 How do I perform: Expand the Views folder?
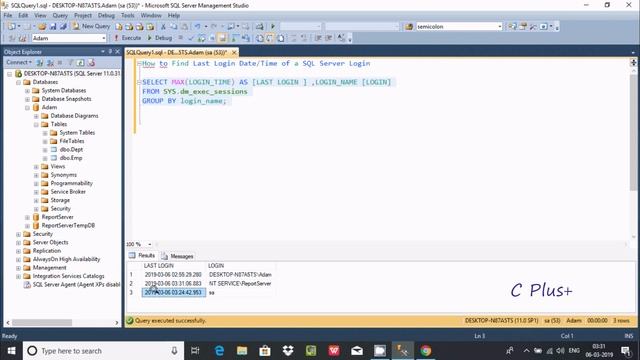coord(36,167)
